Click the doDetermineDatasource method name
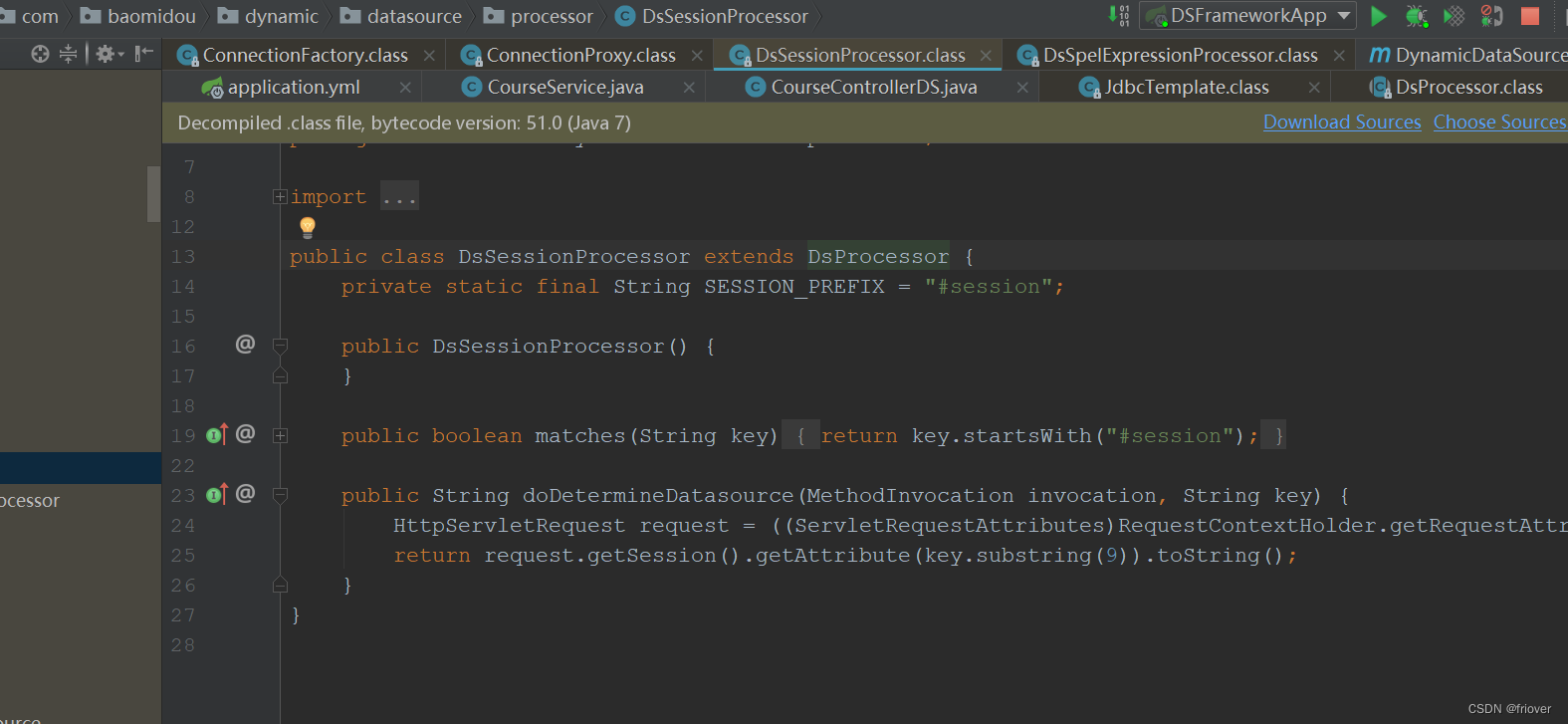Viewport: 1568px width, 724px height. (658, 496)
